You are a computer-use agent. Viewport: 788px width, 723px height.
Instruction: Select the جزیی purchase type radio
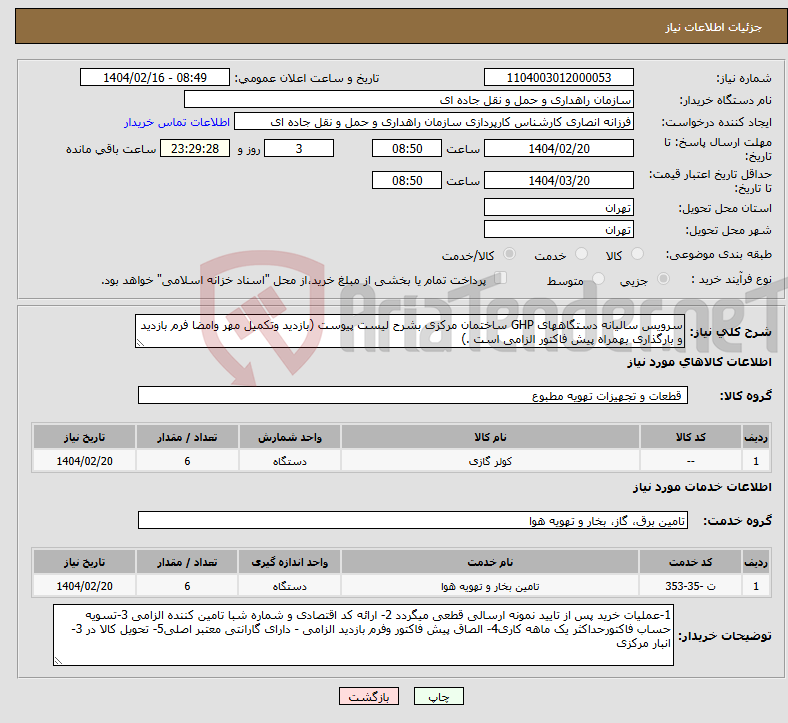(x=663, y=279)
